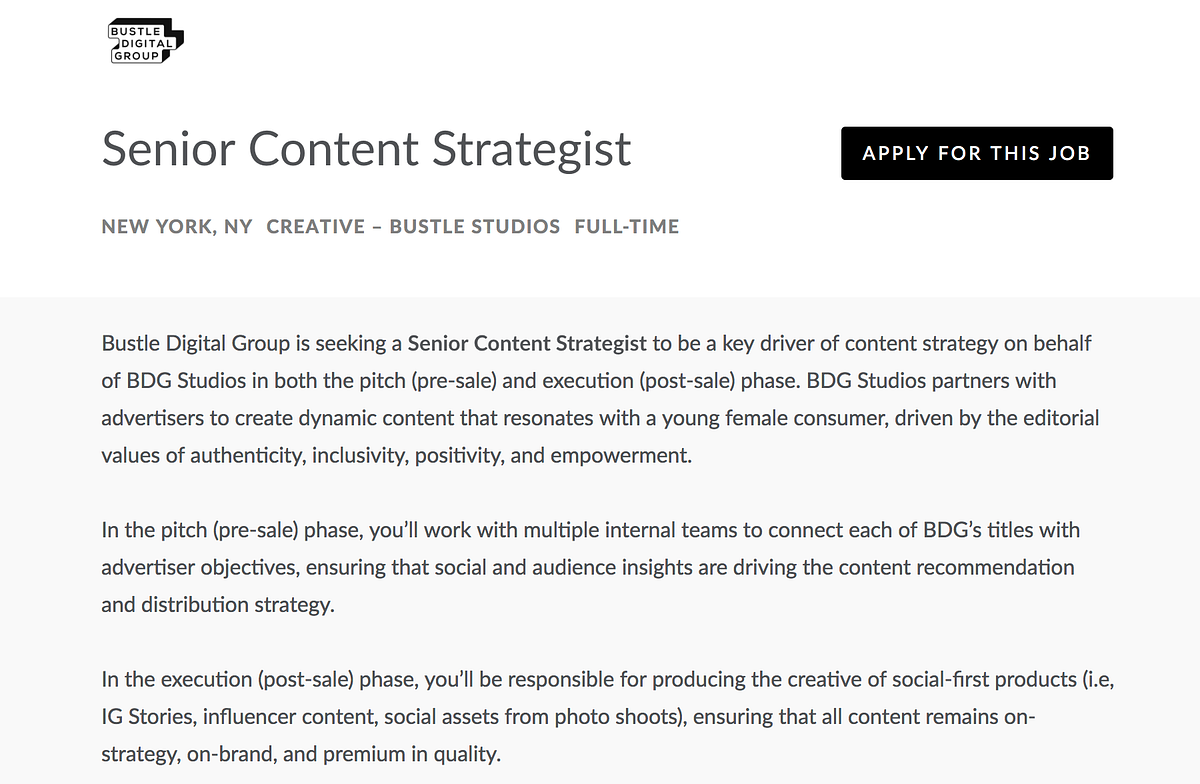The image size is (1200, 784).
Task: Click the line 'strategy, on-brand, and premium in quality'
Action: point(300,754)
